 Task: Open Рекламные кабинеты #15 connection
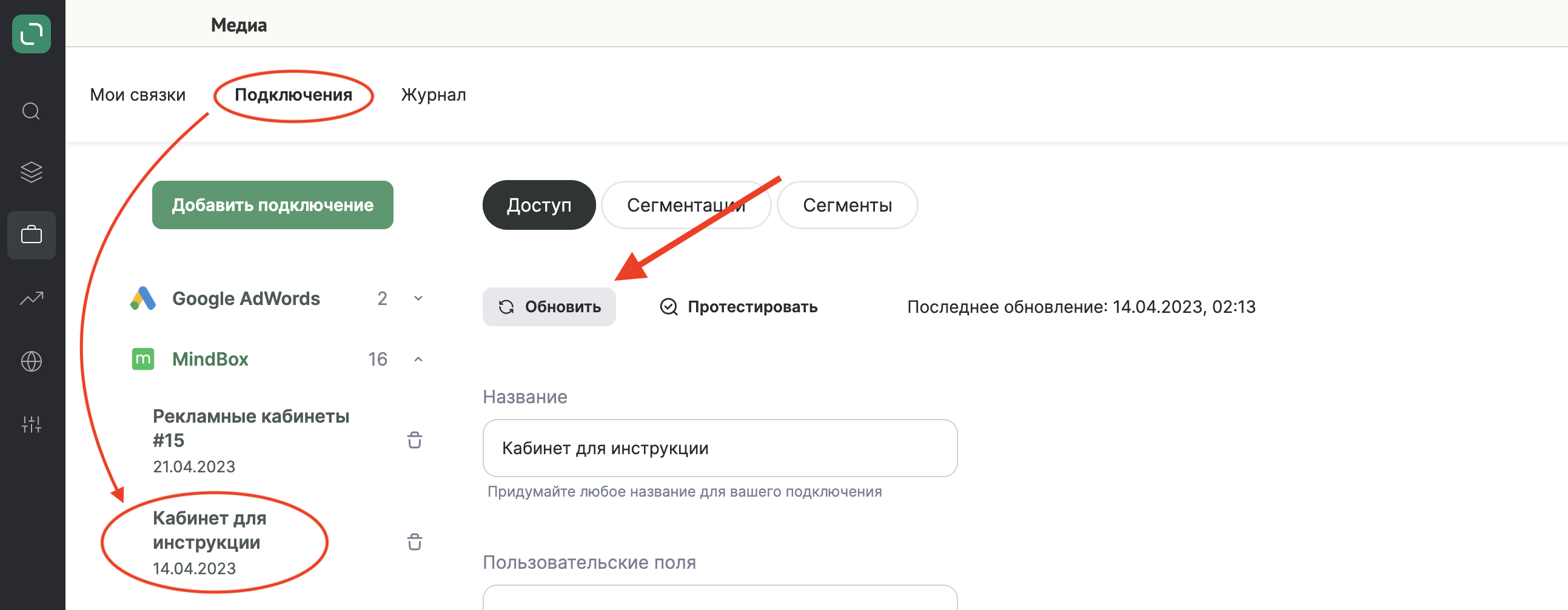tap(251, 441)
